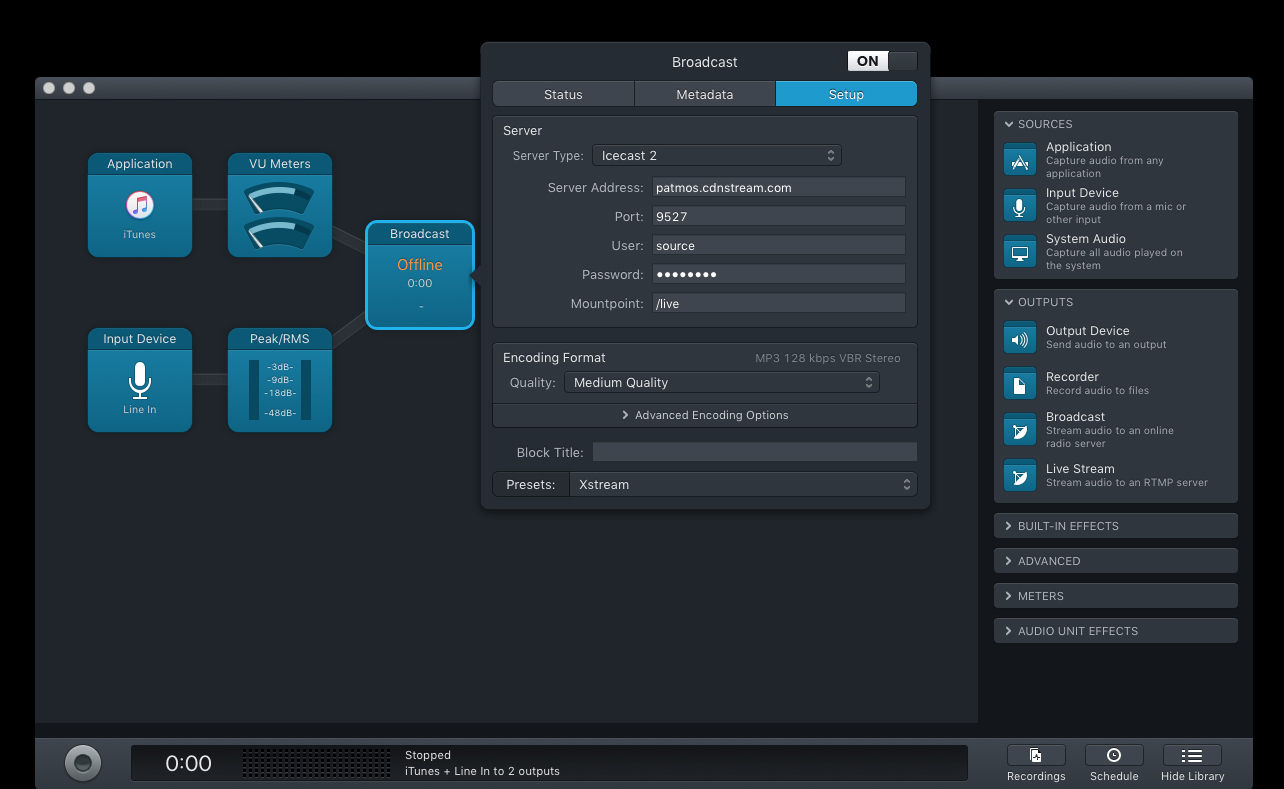Click the iTunes icon in the Application block

click(x=140, y=205)
